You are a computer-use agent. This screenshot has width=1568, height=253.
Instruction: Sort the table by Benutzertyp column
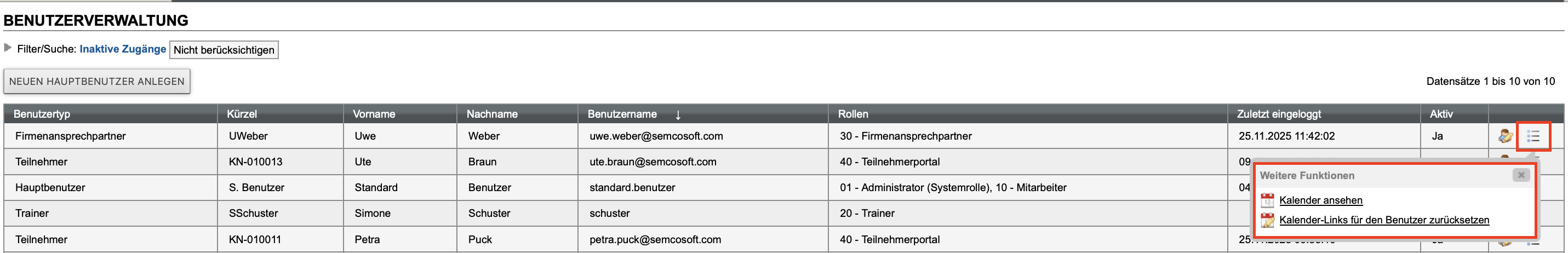click(x=42, y=114)
